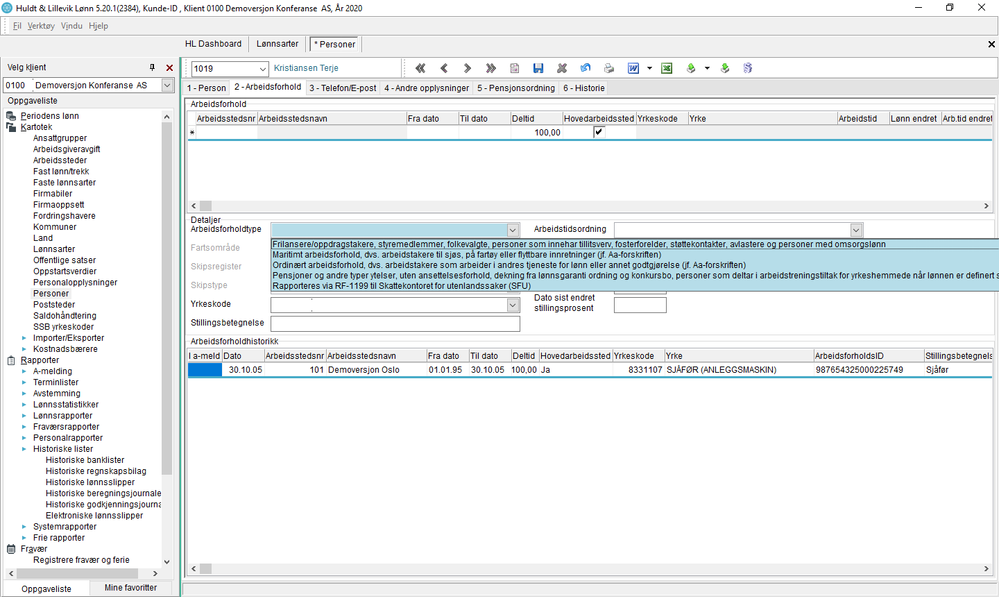
Task: Click the Rapporter clipboard icon
Action: pyautogui.click(x=11, y=360)
